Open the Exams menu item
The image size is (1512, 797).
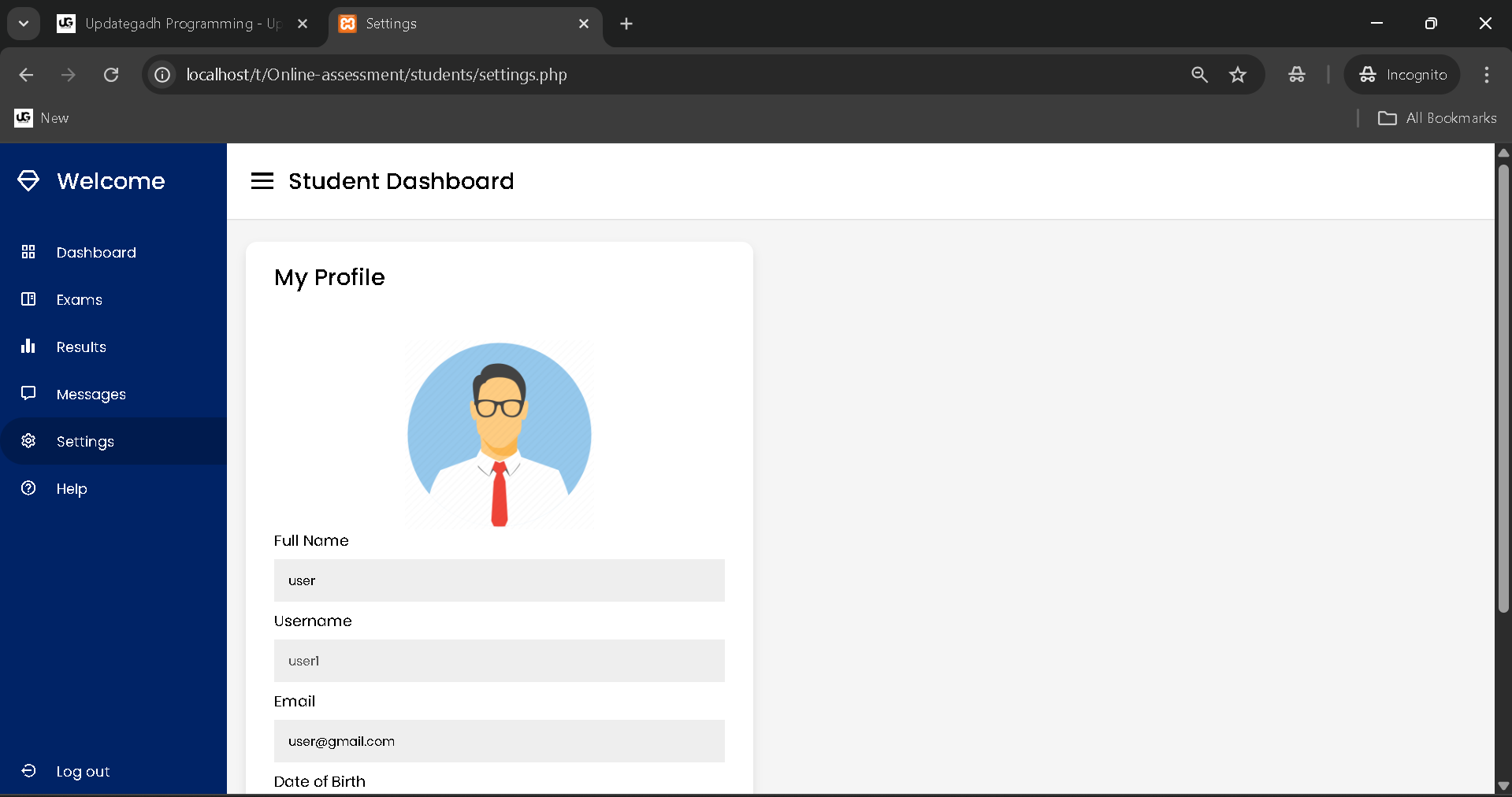point(80,300)
